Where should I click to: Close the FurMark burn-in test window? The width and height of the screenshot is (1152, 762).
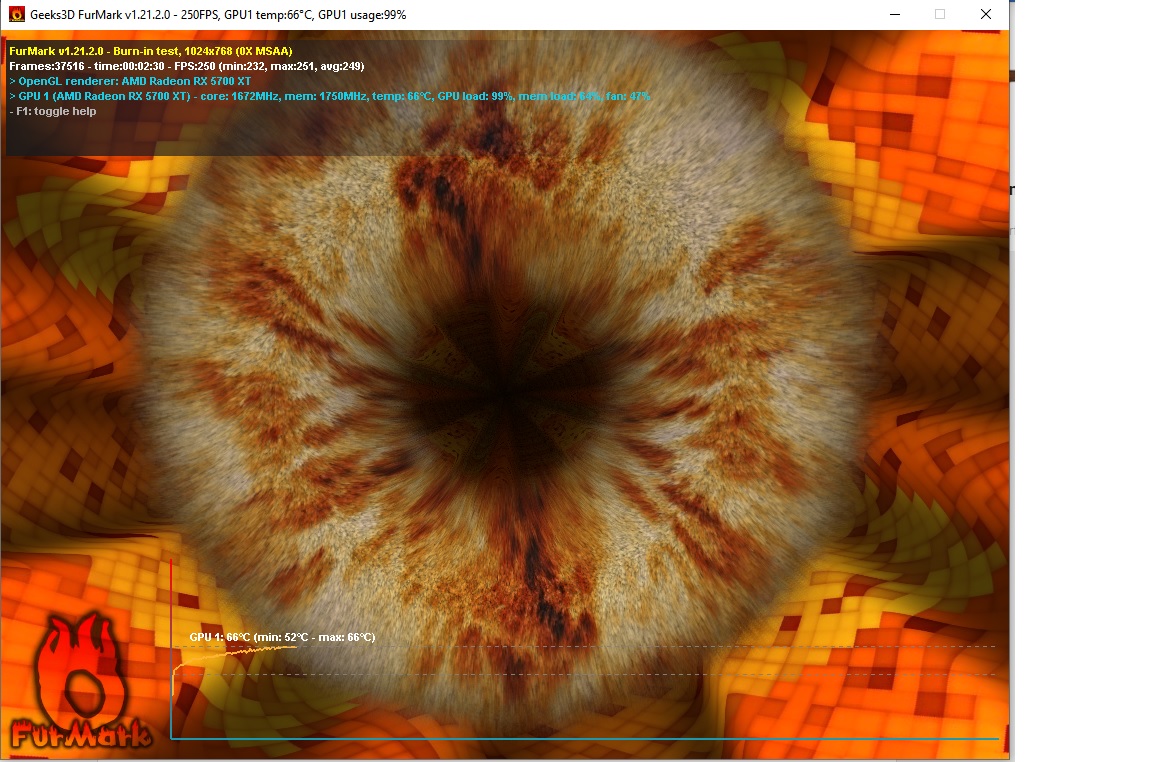(986, 14)
